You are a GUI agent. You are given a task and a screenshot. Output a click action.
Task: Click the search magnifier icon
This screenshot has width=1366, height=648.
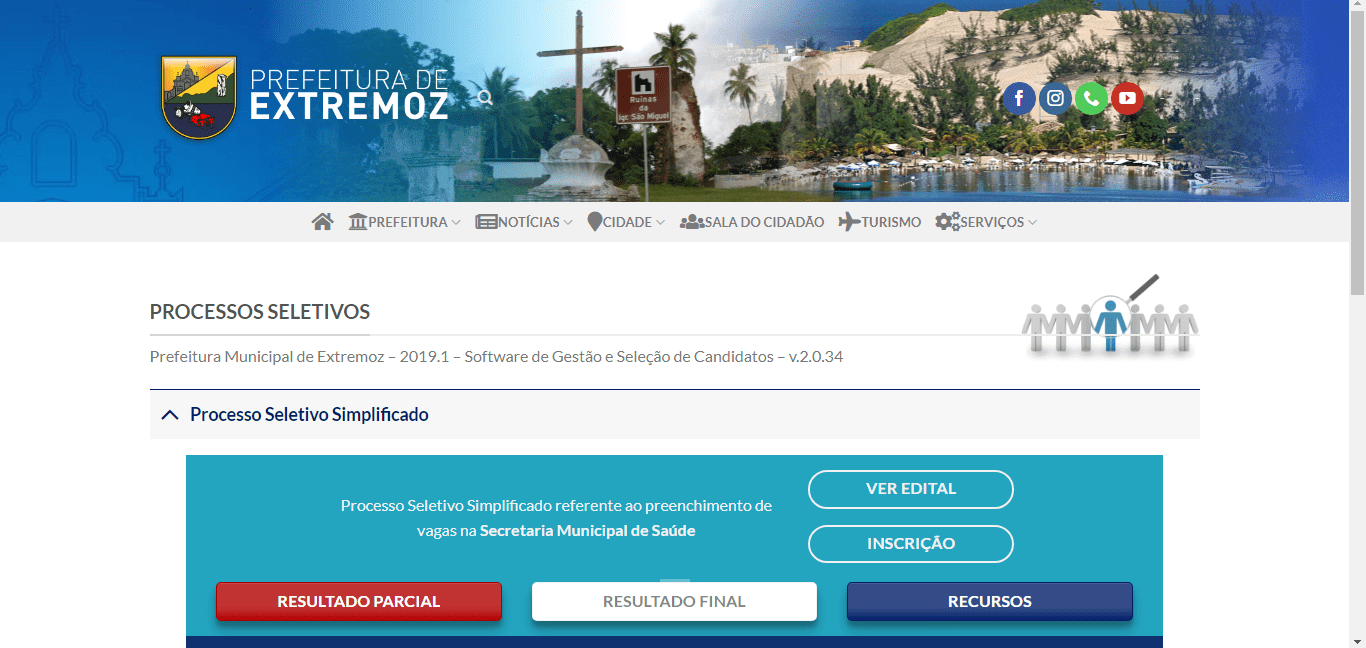click(485, 98)
